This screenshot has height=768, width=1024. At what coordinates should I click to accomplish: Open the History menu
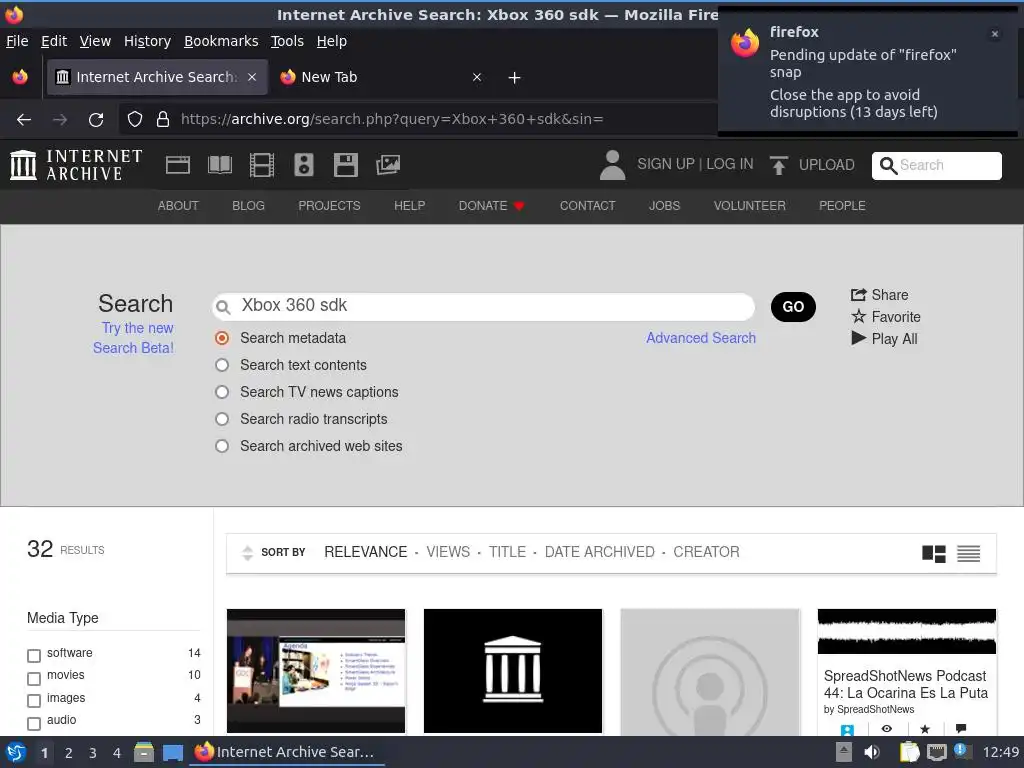[x=148, y=41]
